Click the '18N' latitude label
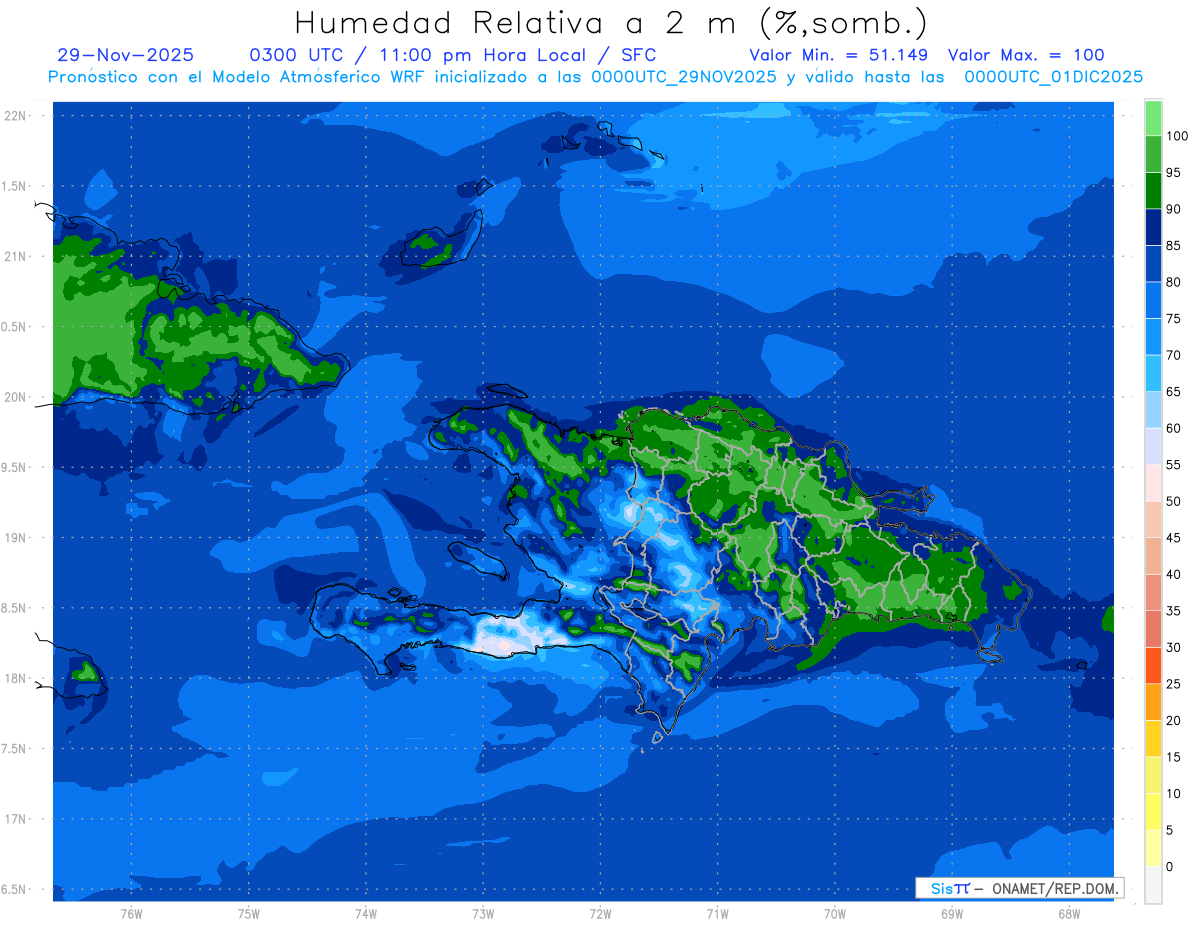Image resolution: width=1200 pixels, height=927 pixels. 16,678
